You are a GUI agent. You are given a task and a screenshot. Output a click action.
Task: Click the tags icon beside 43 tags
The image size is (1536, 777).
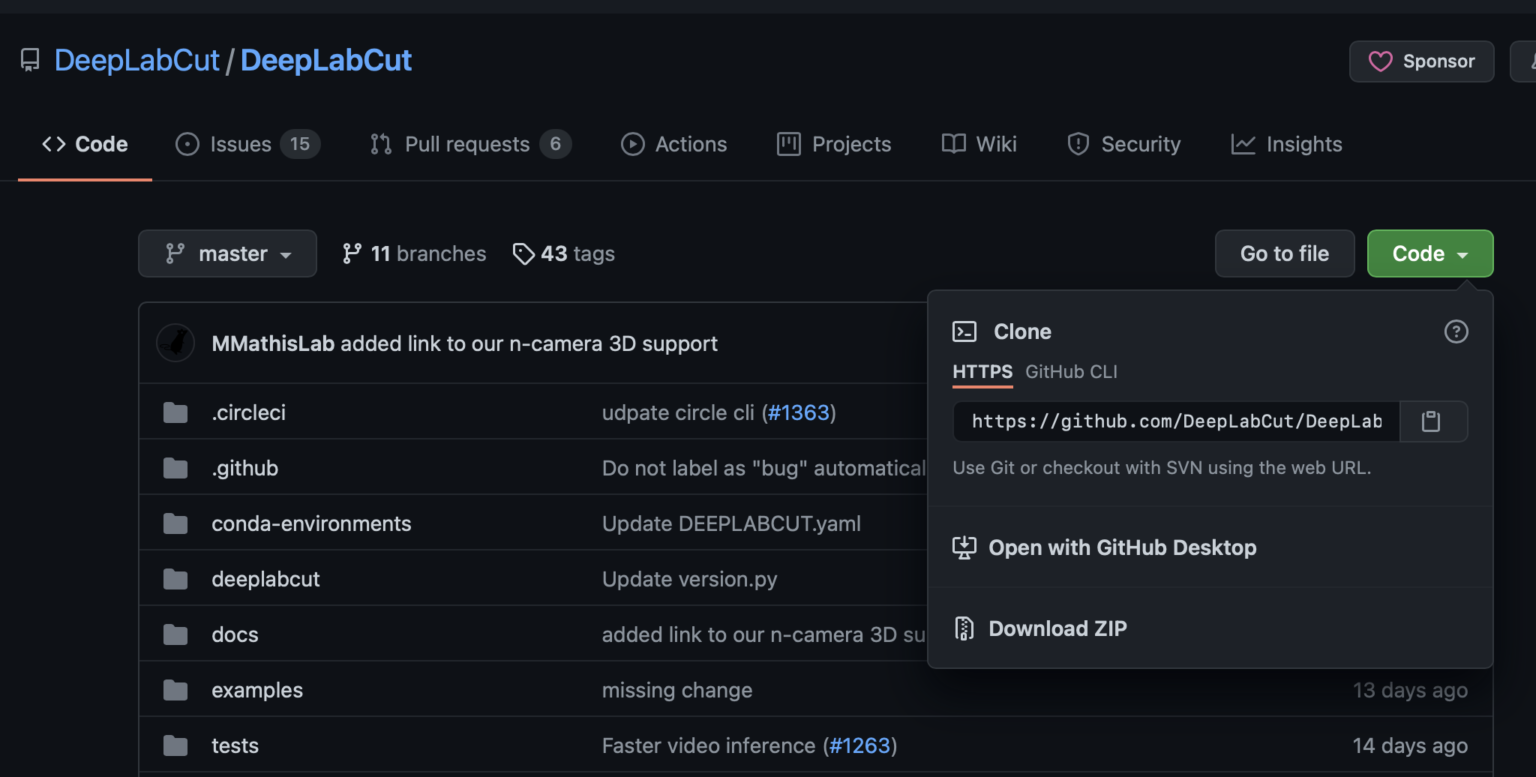click(x=524, y=253)
